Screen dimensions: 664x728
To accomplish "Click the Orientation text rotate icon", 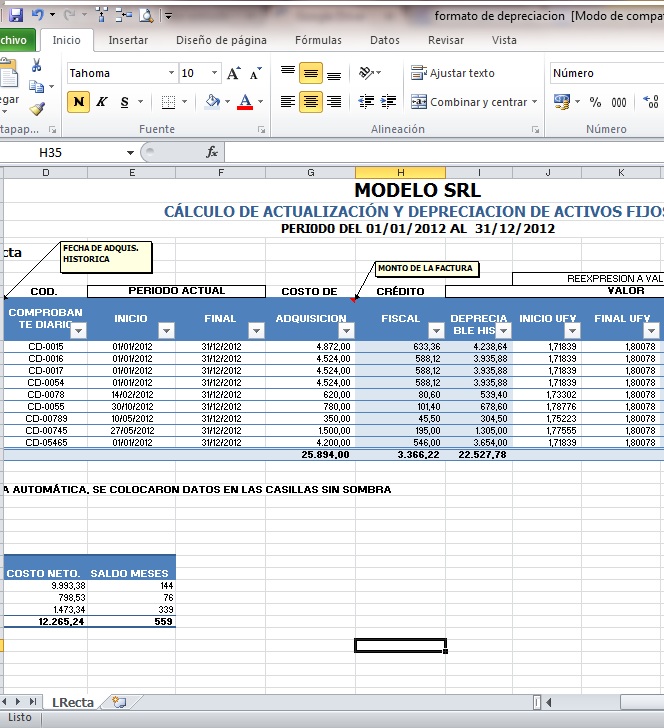I will click(x=366, y=73).
